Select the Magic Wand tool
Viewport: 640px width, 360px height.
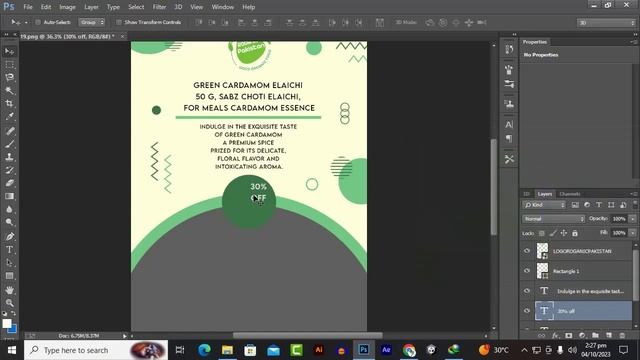tap(9, 90)
